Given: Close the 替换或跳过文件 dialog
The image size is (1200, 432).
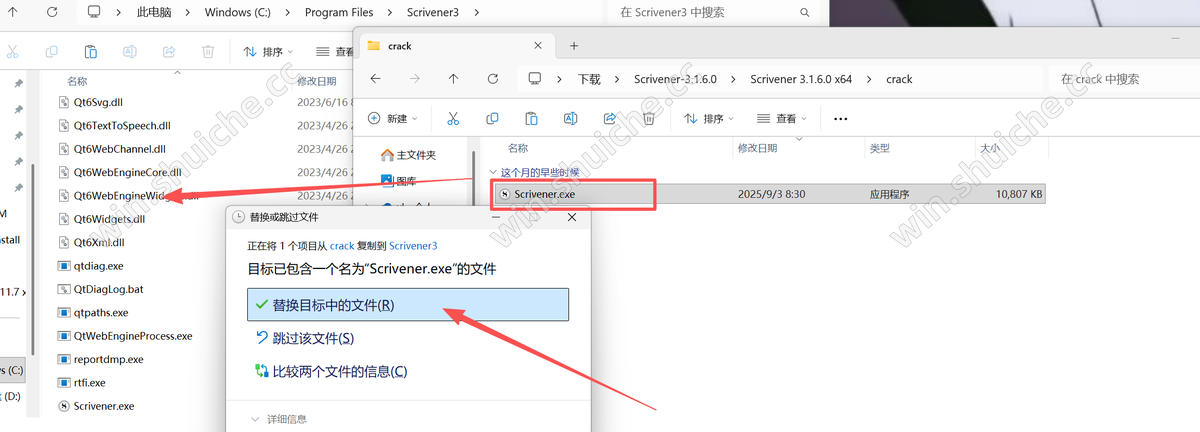Looking at the screenshot, I should pos(571,216).
